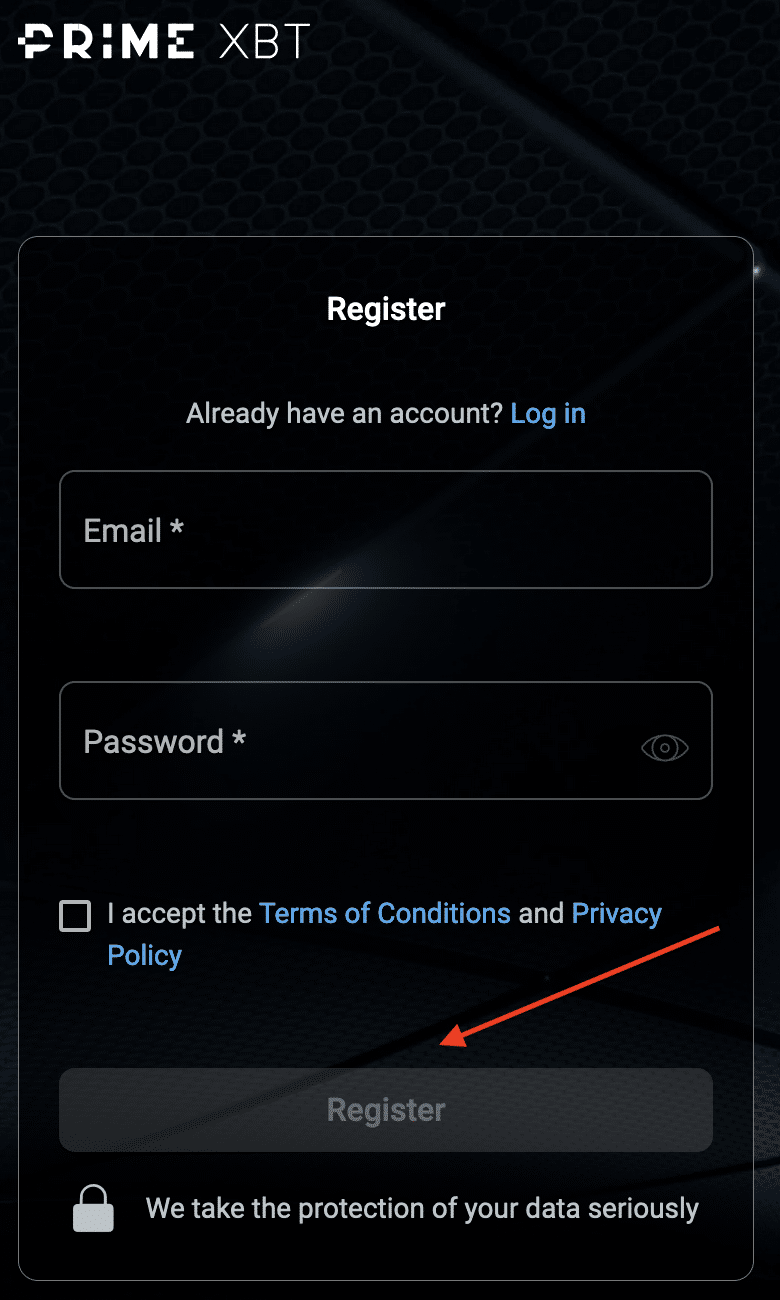
Task: Click the word "Policy" on second line
Action: [x=145, y=955]
